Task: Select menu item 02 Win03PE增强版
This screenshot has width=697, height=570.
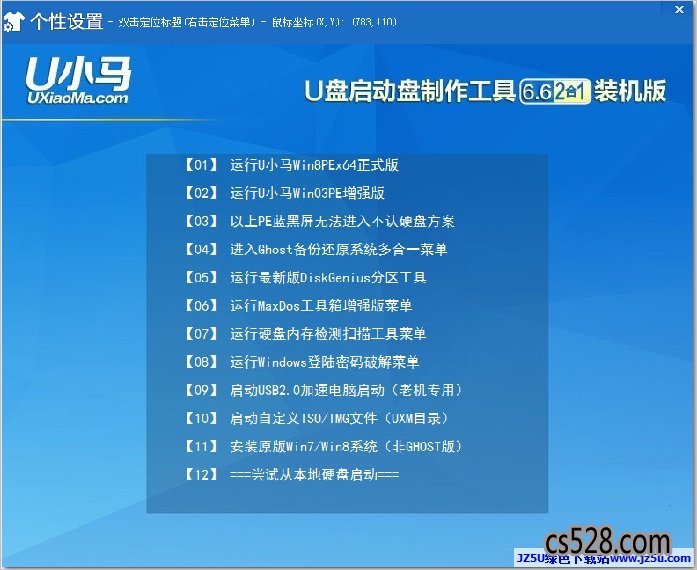Action: [284, 193]
